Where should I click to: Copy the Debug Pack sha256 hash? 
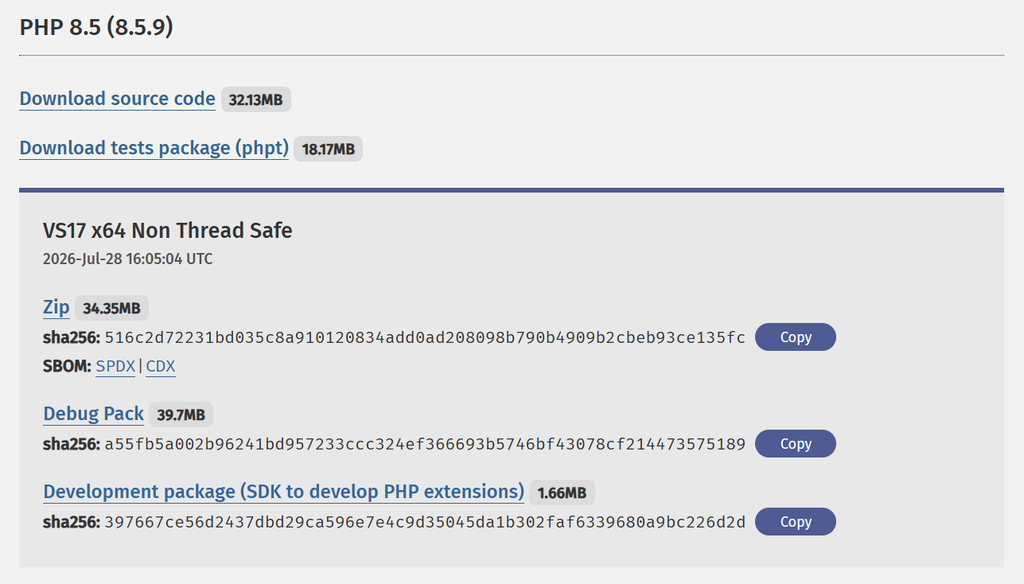pos(795,444)
